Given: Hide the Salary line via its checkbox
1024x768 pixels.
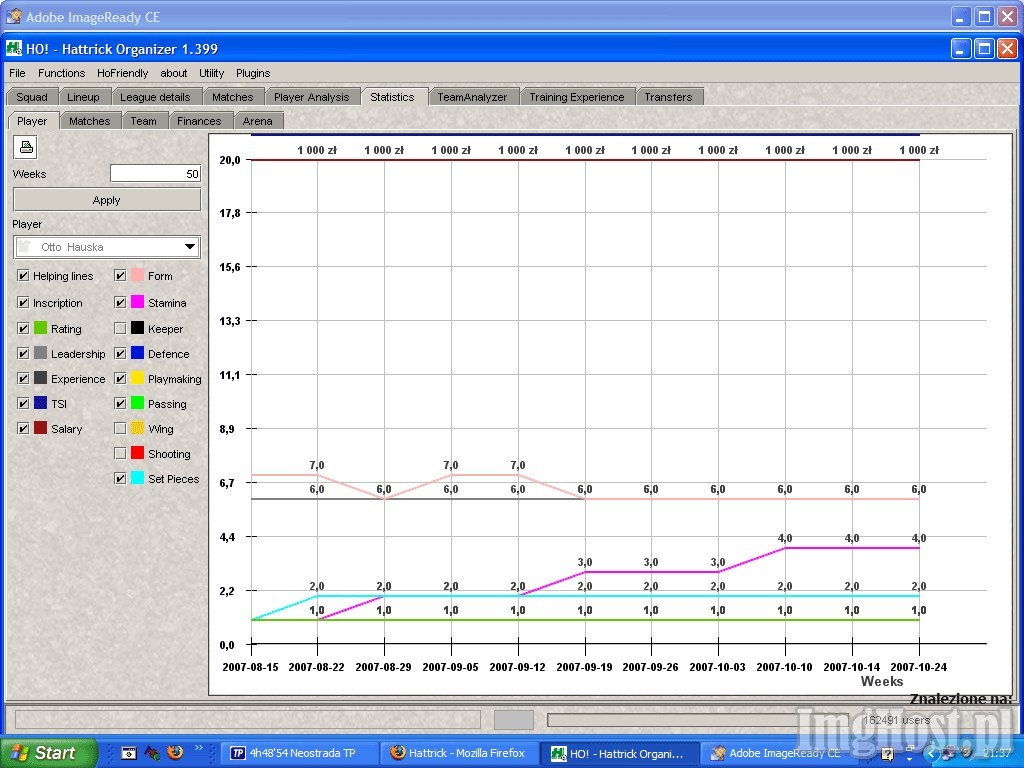Looking at the screenshot, I should pos(23,428).
